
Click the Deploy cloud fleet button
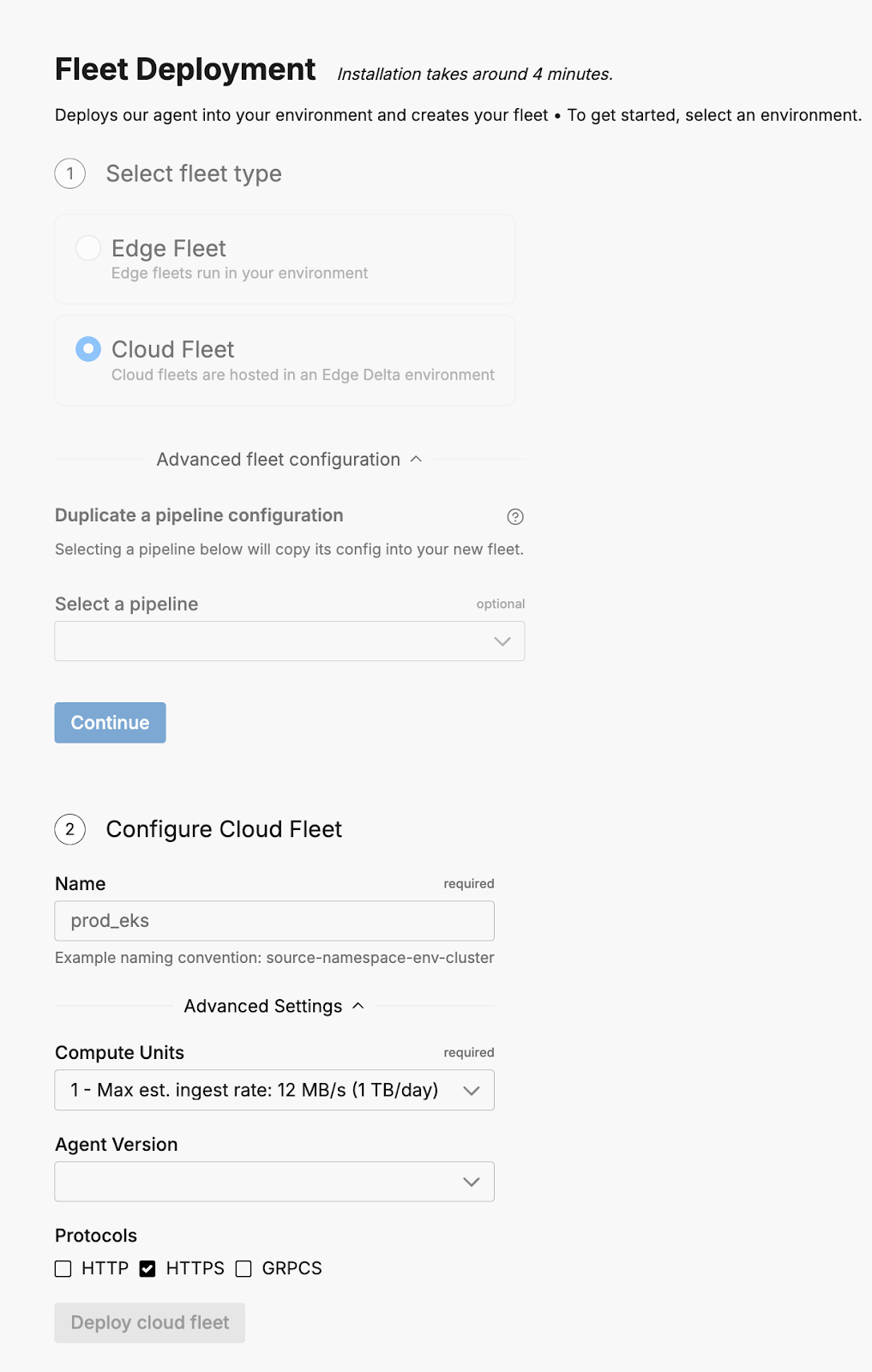(x=150, y=1323)
